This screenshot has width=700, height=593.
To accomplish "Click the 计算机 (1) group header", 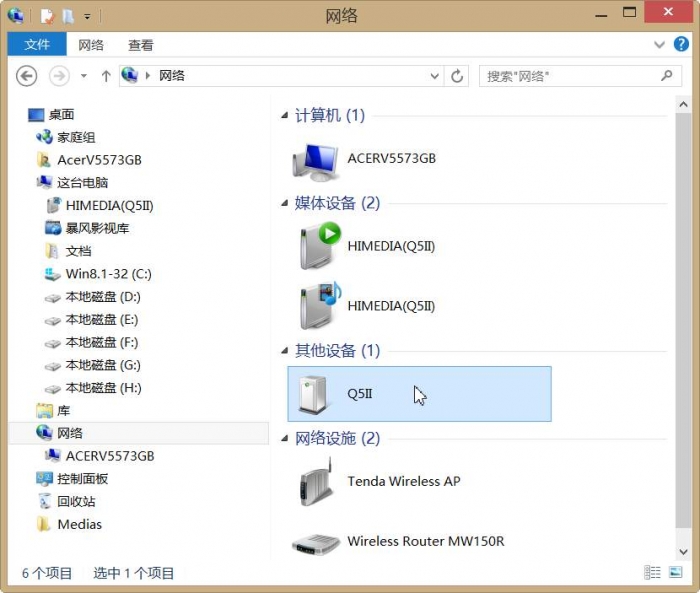I will (330, 115).
